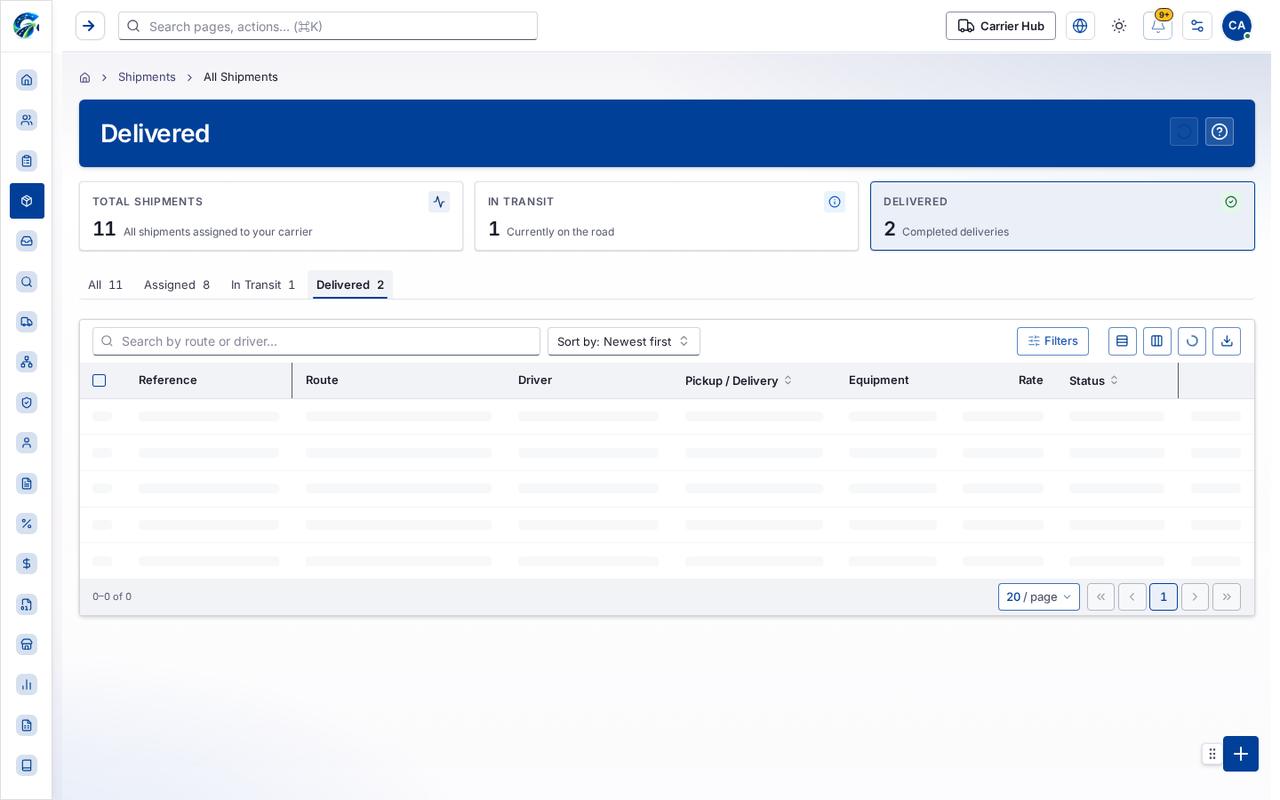Switch to the All 11 tab

(x=105, y=285)
